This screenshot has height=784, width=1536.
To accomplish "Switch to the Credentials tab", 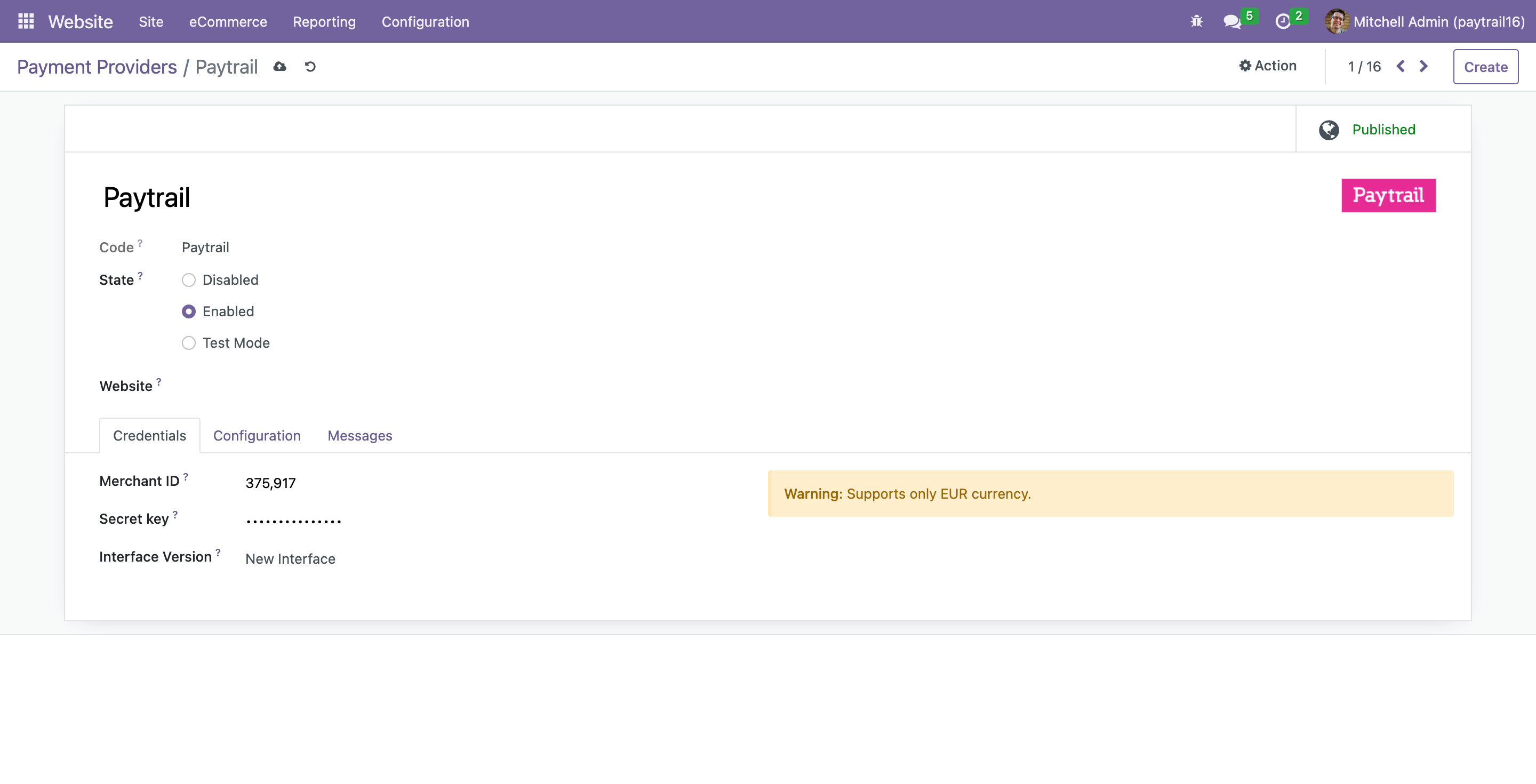I will pyautogui.click(x=150, y=436).
